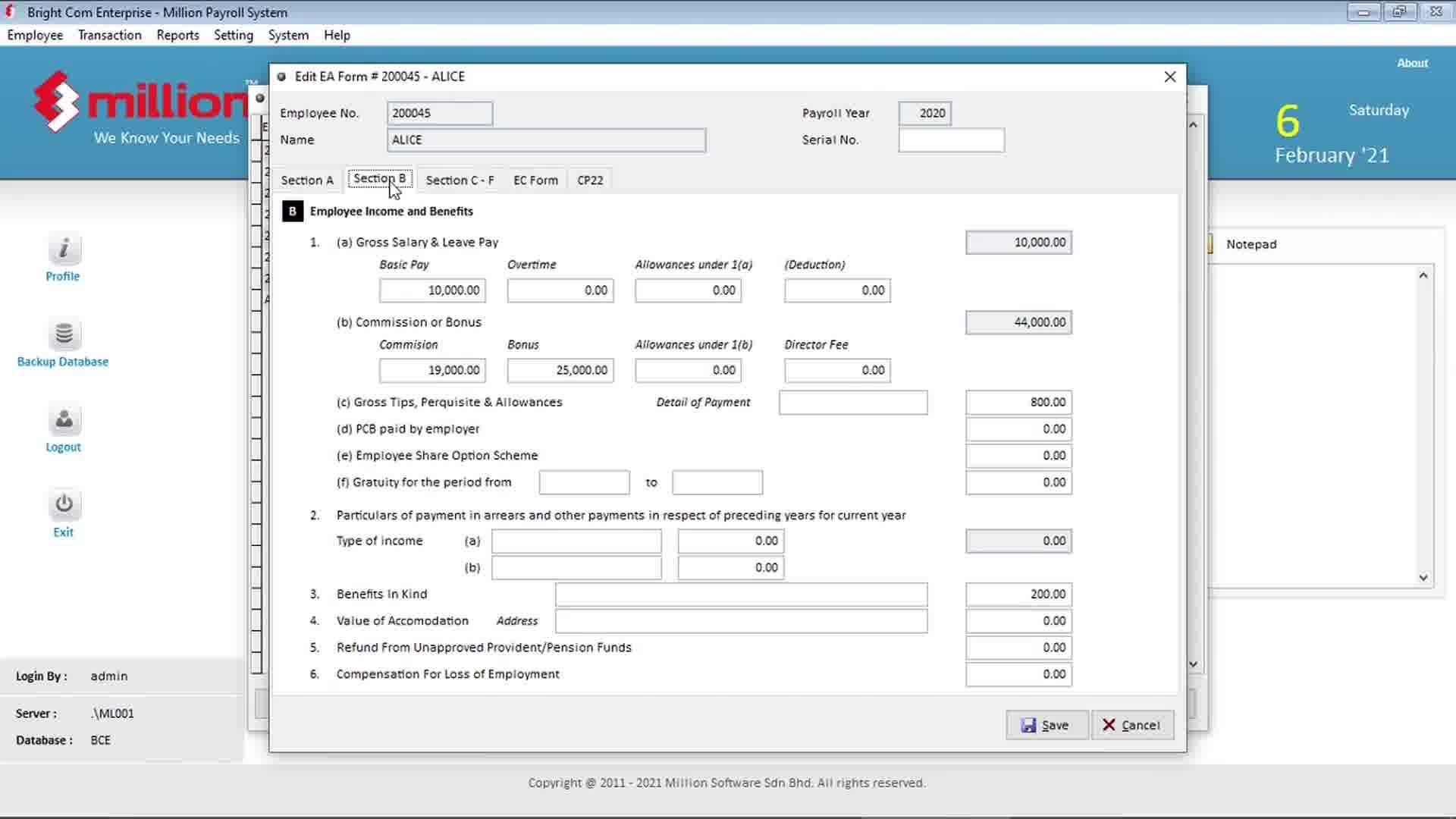The height and width of the screenshot is (819, 1456).
Task: Click the Bonus amount field
Action: click(x=560, y=371)
